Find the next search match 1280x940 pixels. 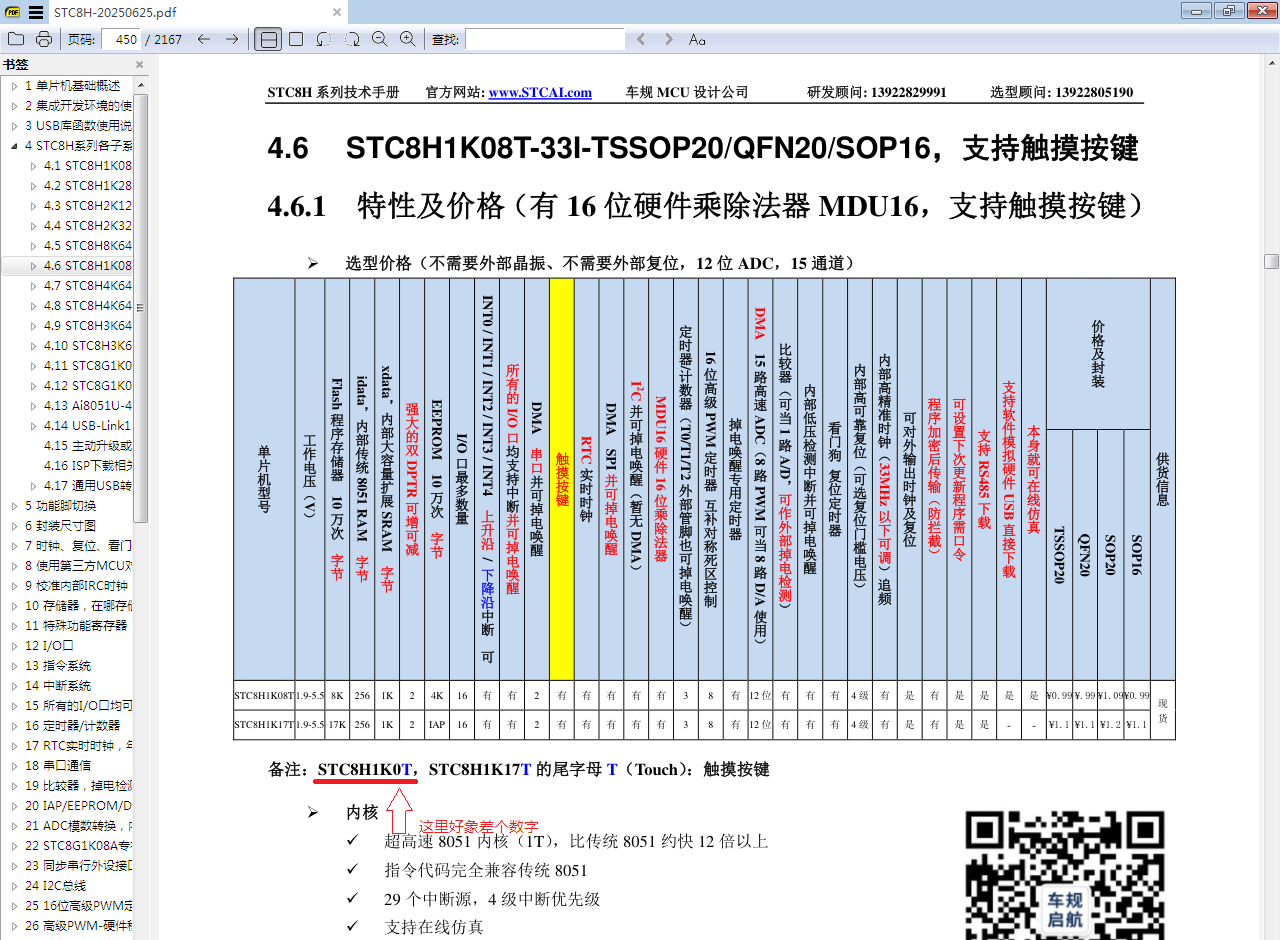tap(669, 39)
